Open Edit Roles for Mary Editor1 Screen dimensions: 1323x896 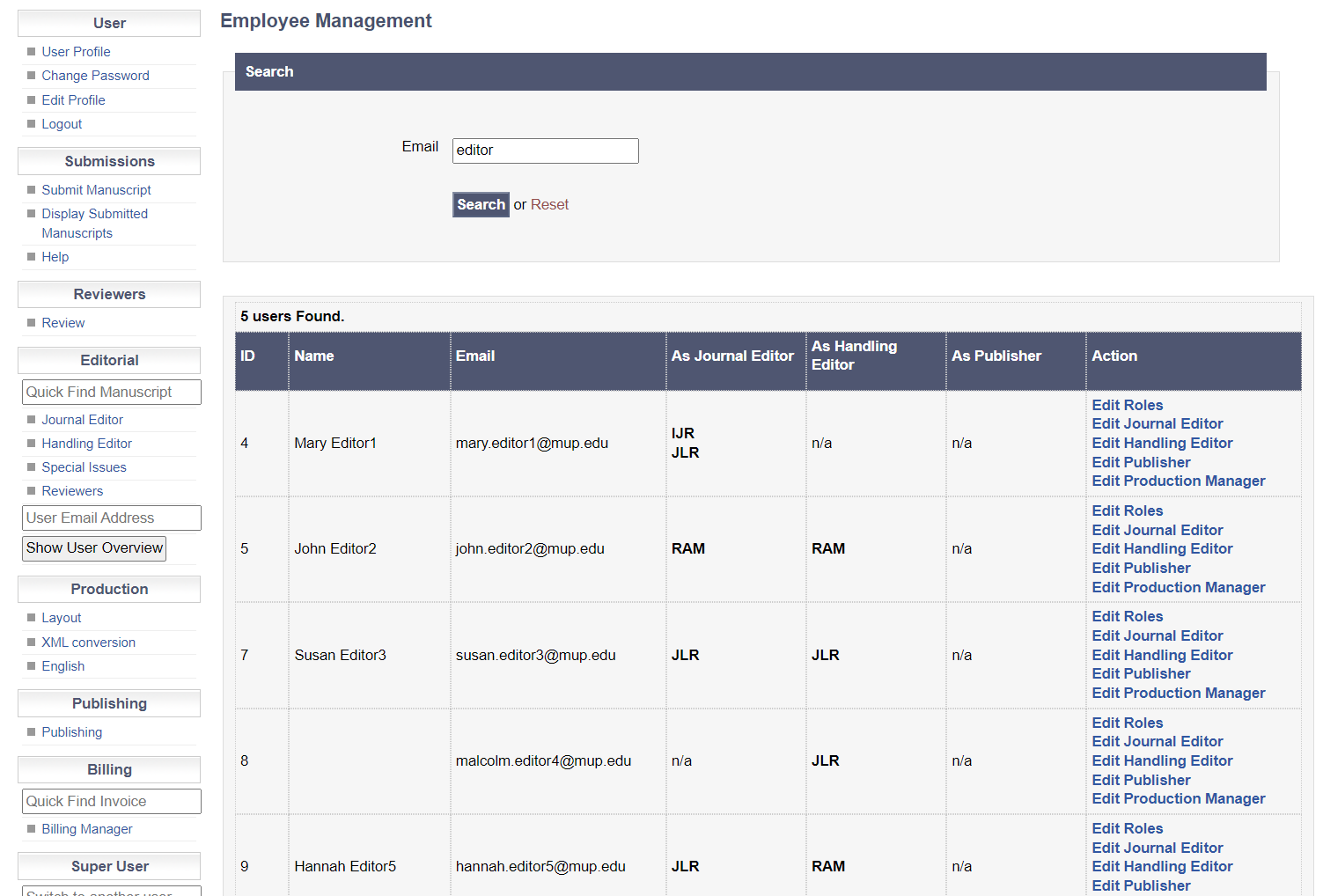tap(1127, 405)
